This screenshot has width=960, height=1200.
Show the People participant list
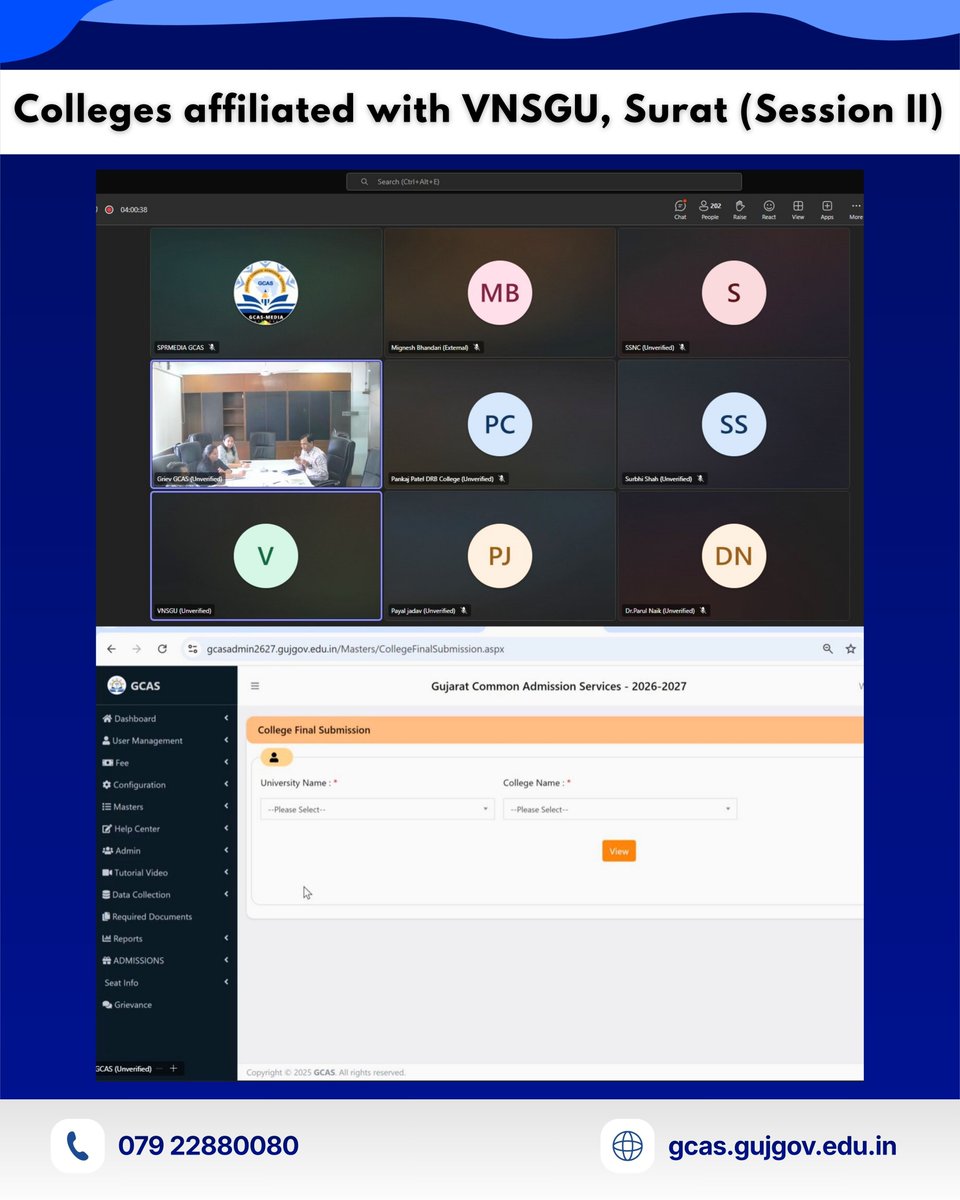pyautogui.click(x=710, y=209)
